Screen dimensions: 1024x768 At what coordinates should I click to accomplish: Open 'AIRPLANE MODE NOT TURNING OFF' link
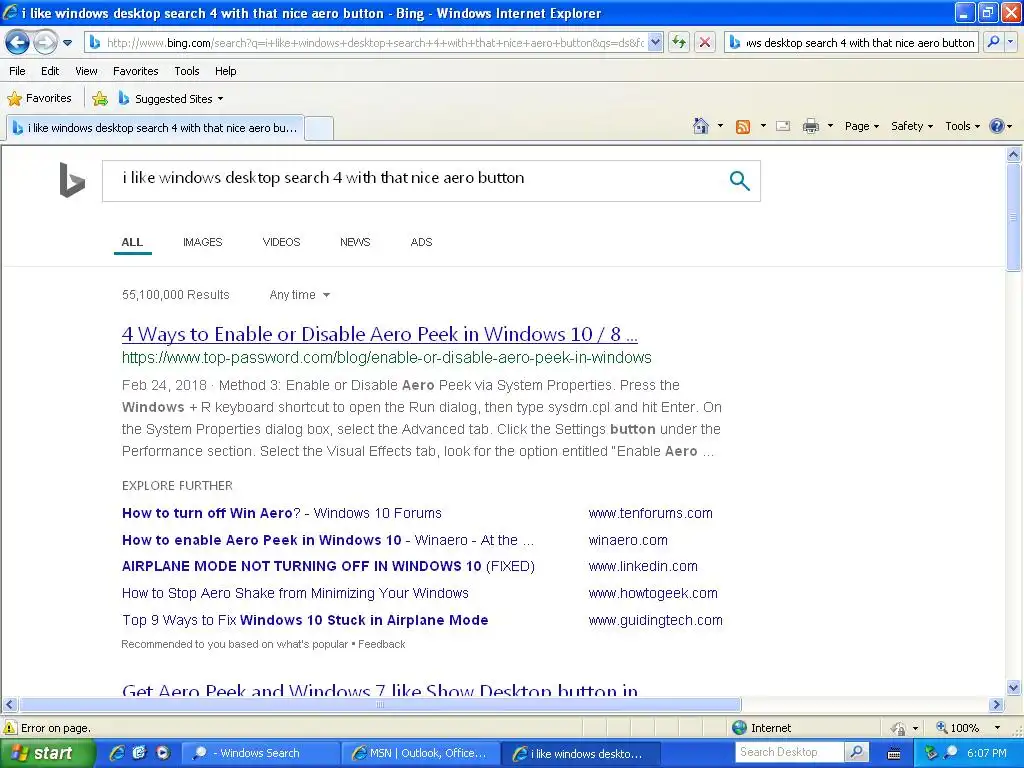pyautogui.click(x=328, y=566)
